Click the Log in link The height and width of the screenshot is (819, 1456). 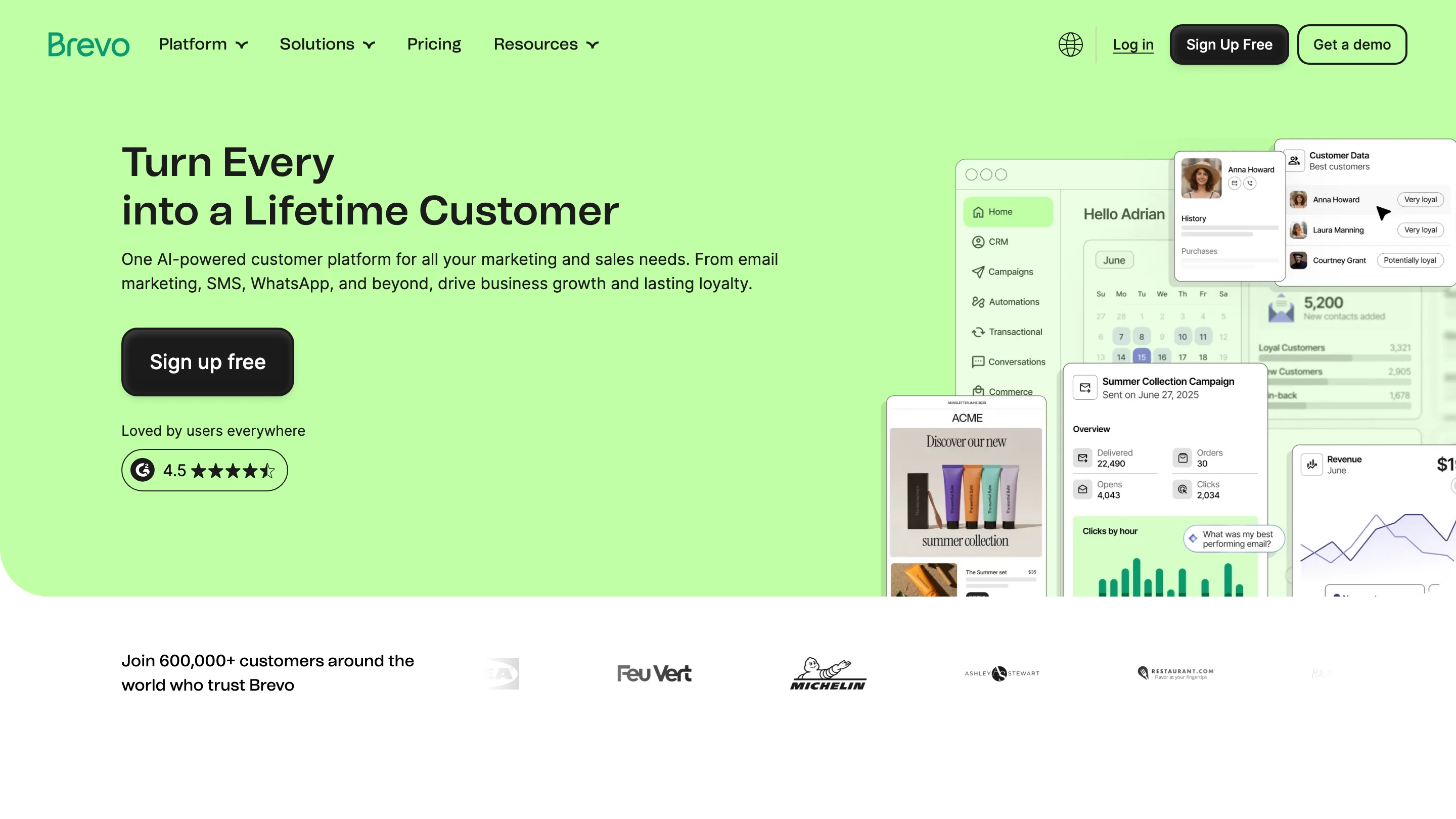tap(1133, 44)
